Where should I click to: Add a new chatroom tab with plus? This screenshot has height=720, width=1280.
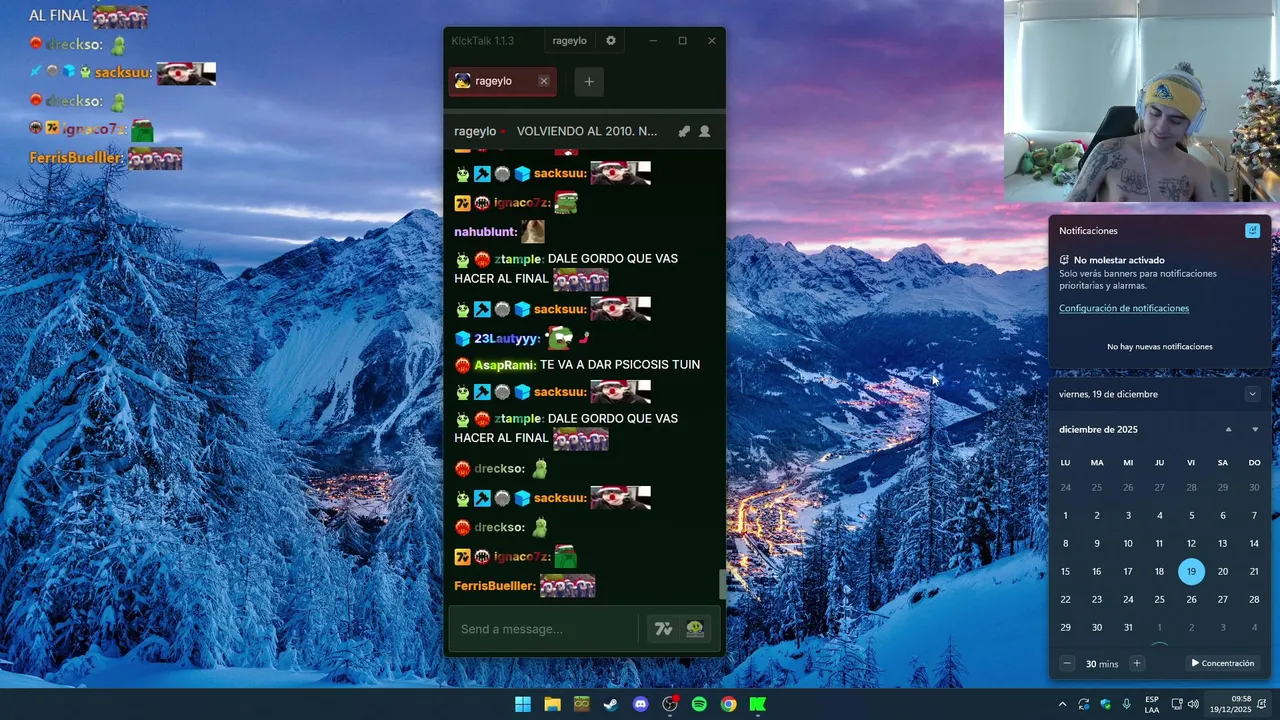click(x=589, y=82)
